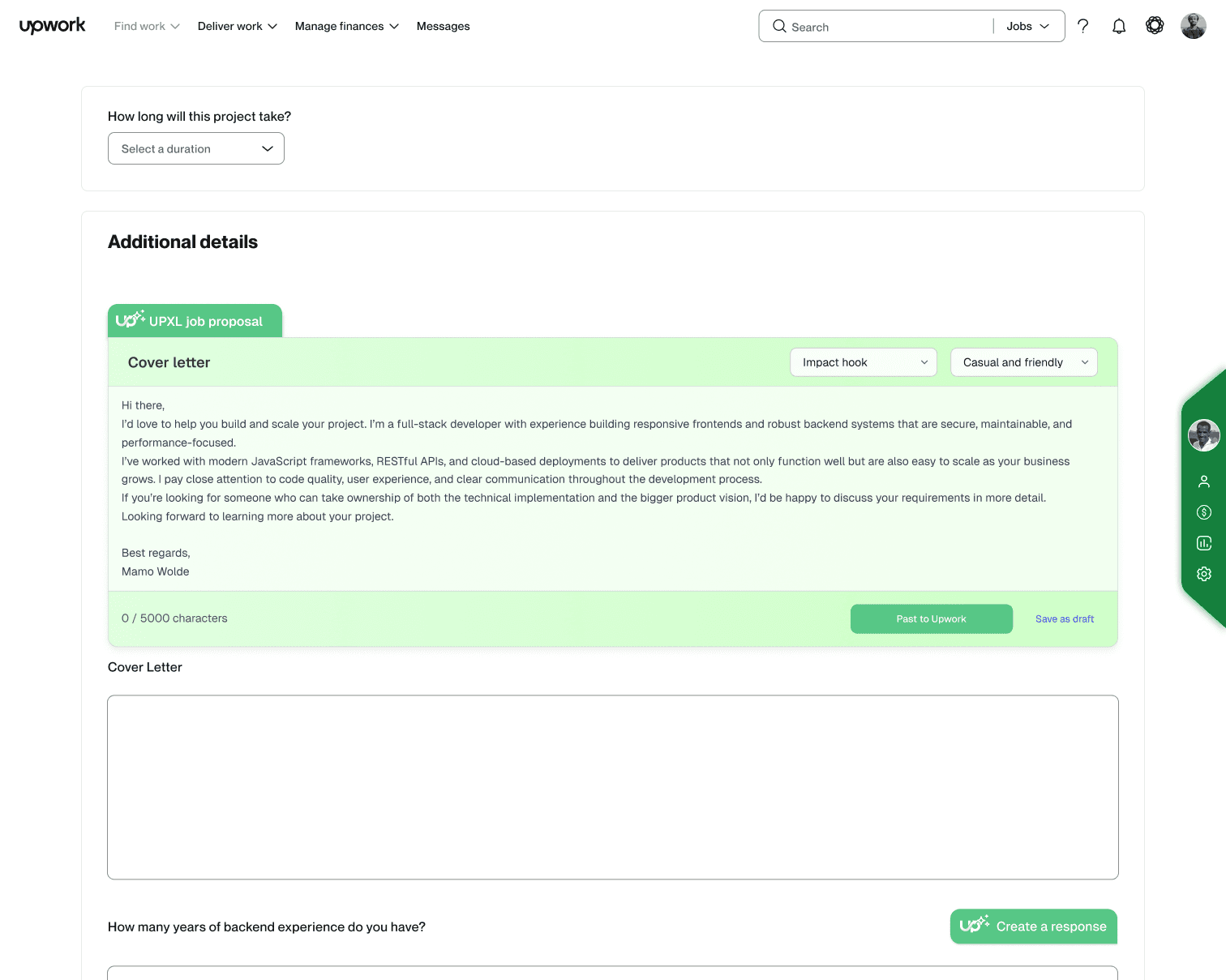Open the side panel user icon

pyautogui.click(x=1204, y=481)
